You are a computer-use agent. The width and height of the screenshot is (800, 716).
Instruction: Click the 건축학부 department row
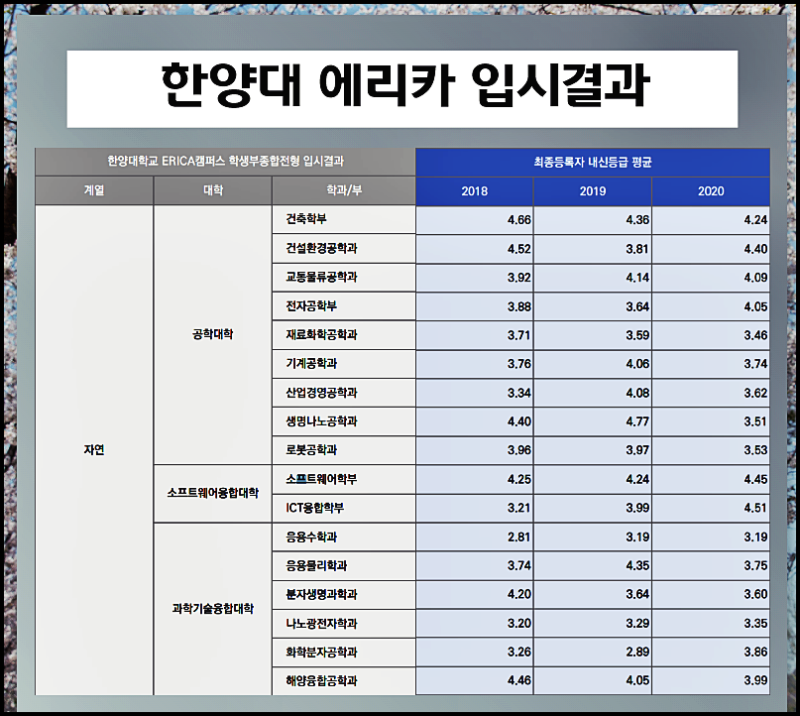344,219
